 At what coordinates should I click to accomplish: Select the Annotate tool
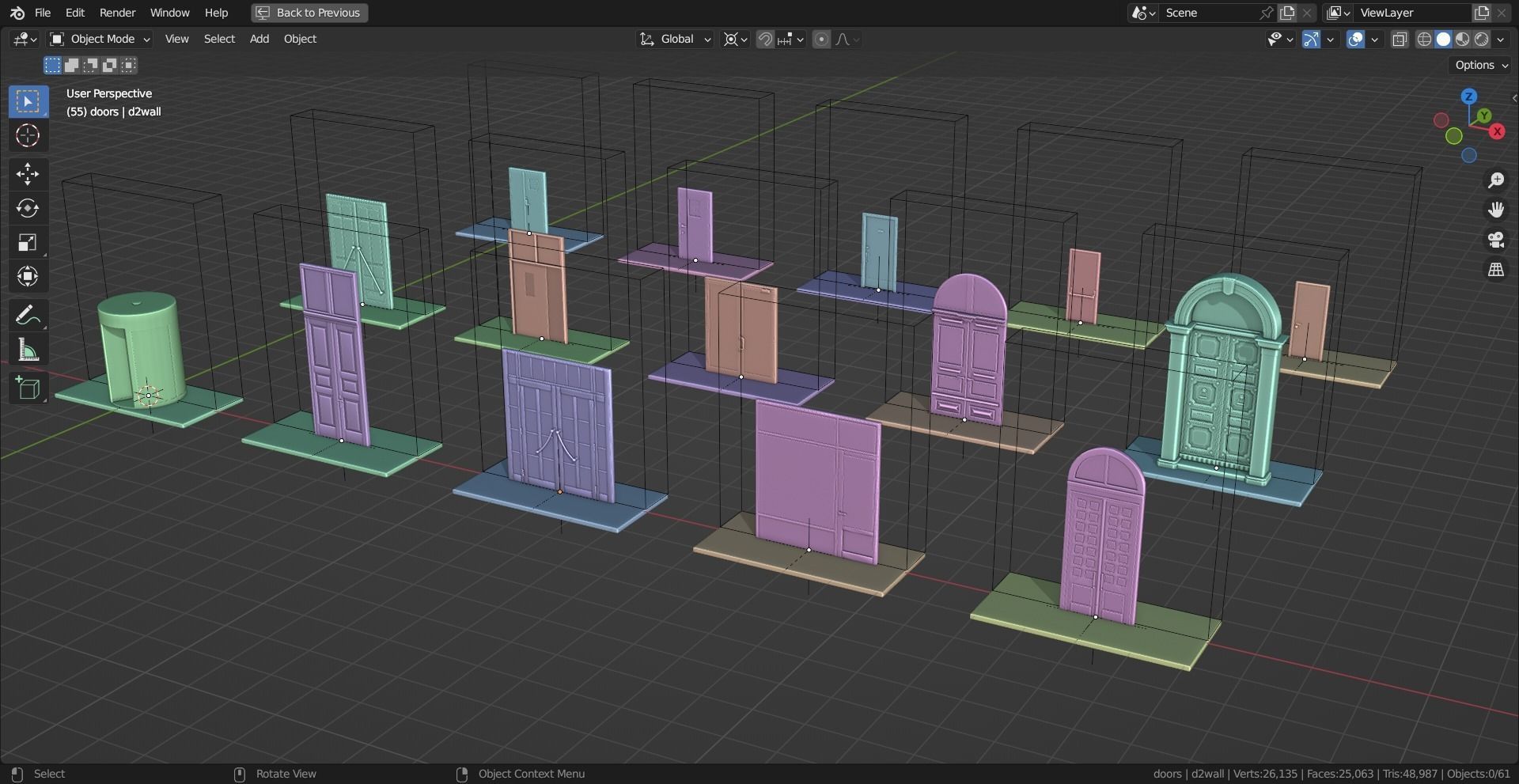click(x=28, y=316)
